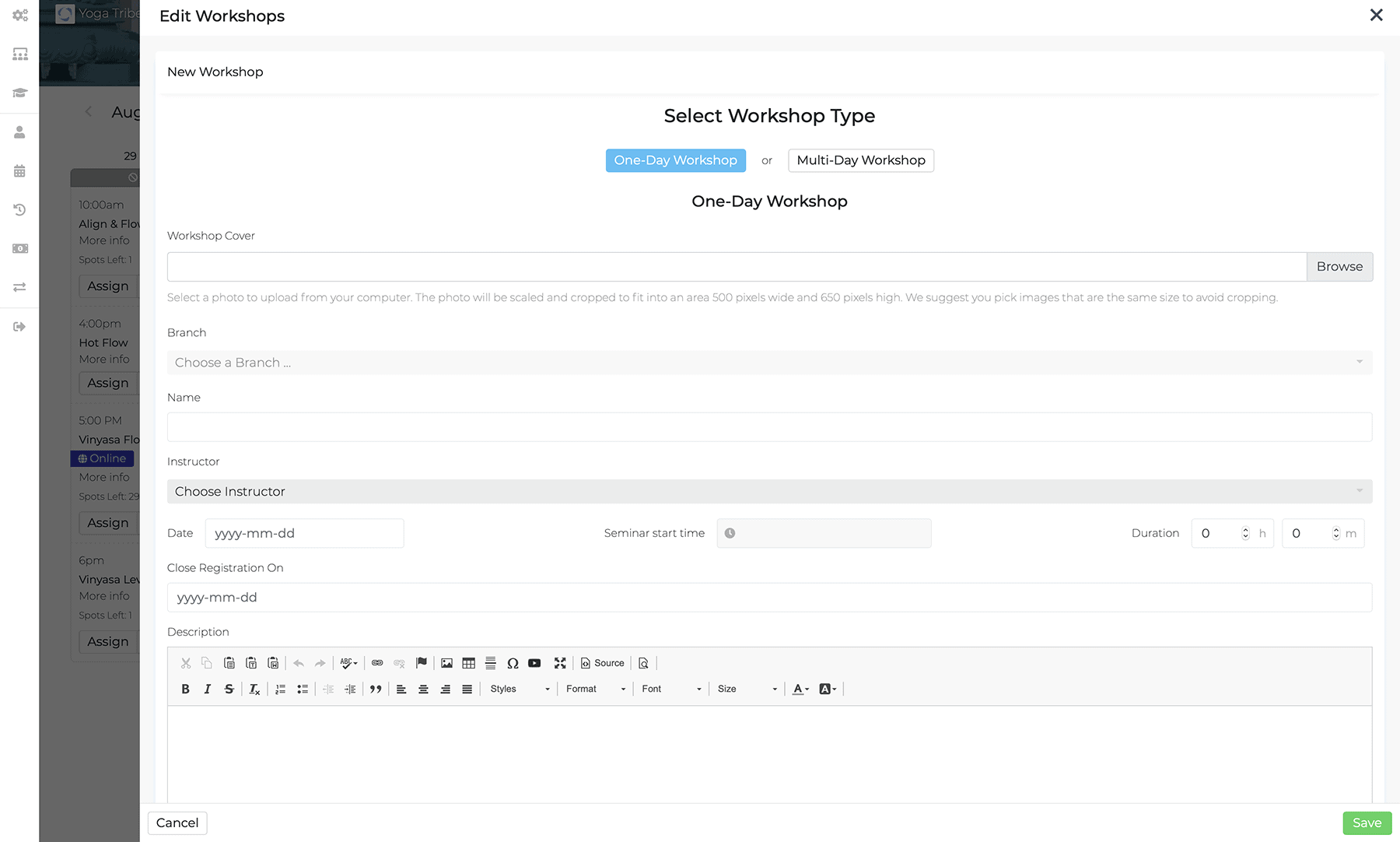Screen dimensions: 1400x842
Task: Open the paragraph Format dropdown
Action: (x=596, y=689)
